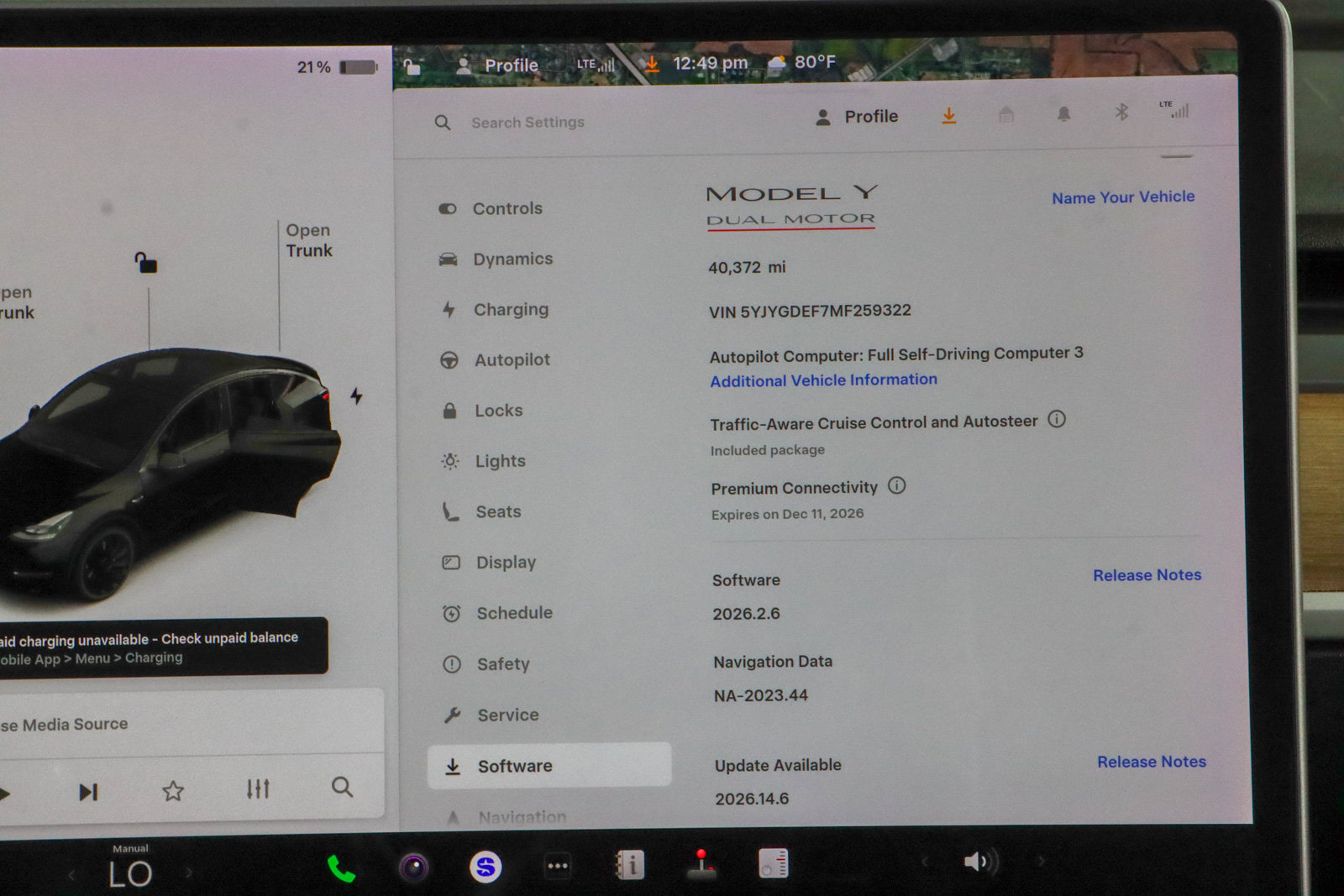The image size is (1344, 896).
Task: Open the manual info book app
Action: coord(630,864)
